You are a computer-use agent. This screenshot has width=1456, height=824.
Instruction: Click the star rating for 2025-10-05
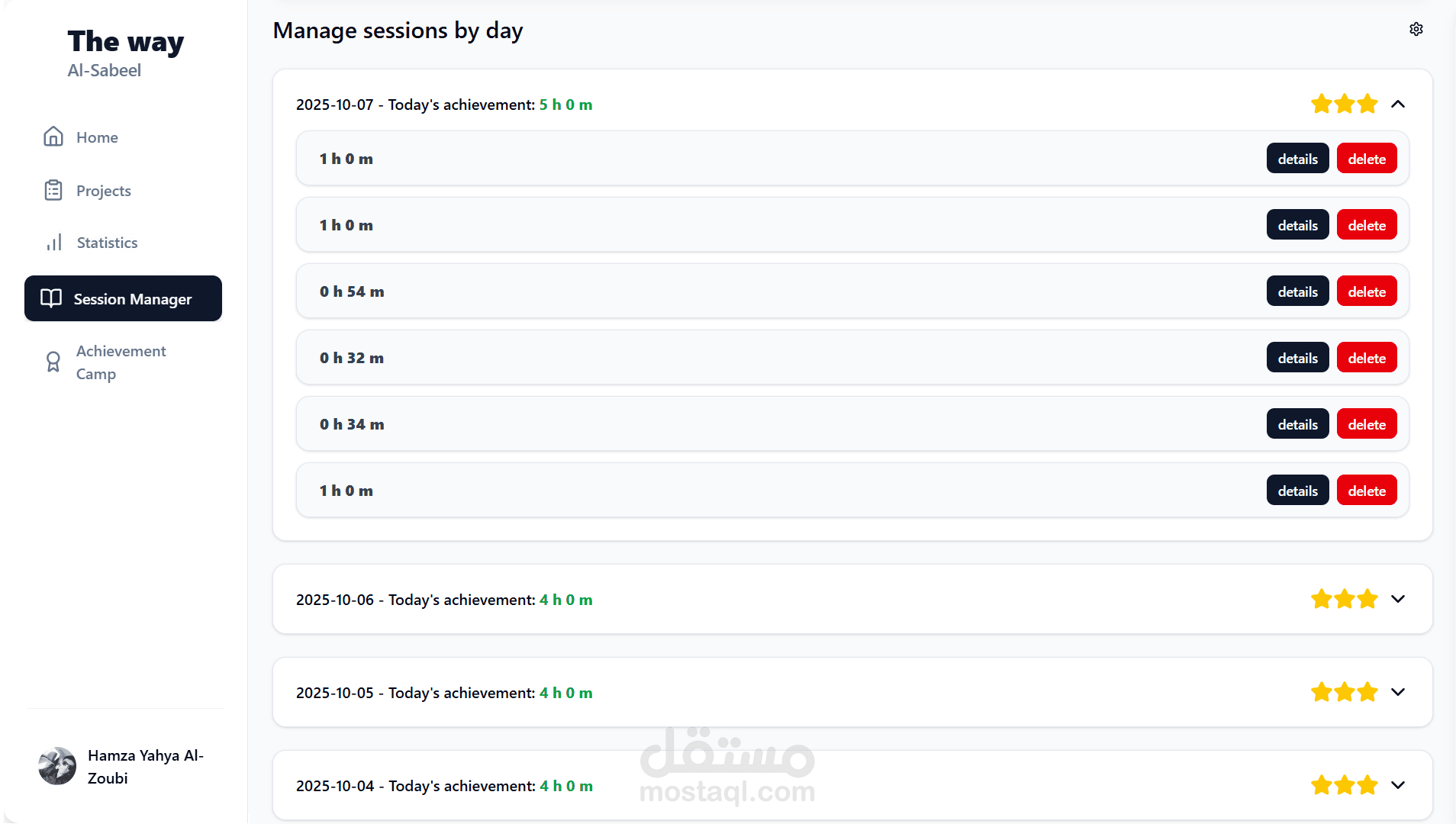tap(1345, 692)
